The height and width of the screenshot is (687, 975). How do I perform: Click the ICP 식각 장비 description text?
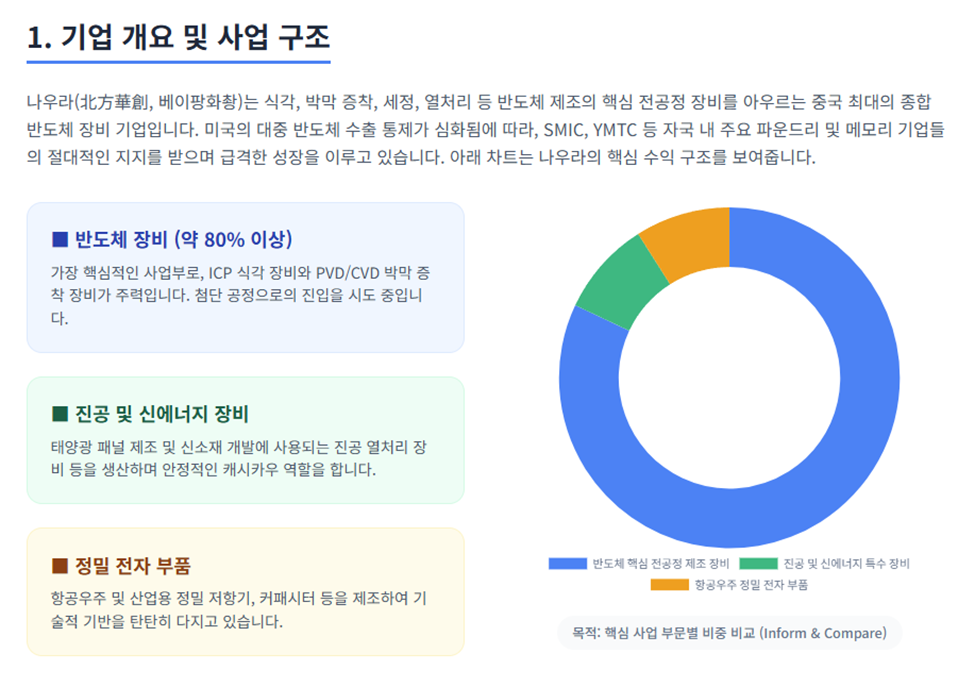[241, 295]
